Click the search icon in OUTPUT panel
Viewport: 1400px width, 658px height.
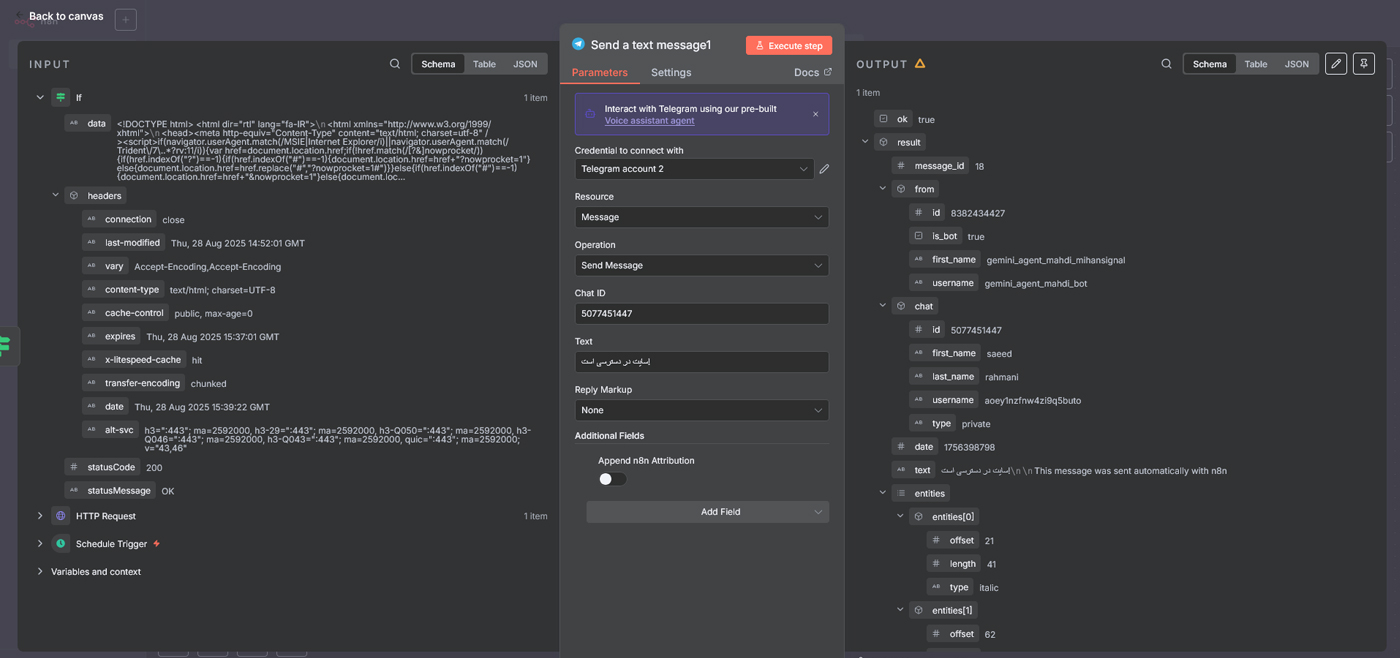(1166, 64)
